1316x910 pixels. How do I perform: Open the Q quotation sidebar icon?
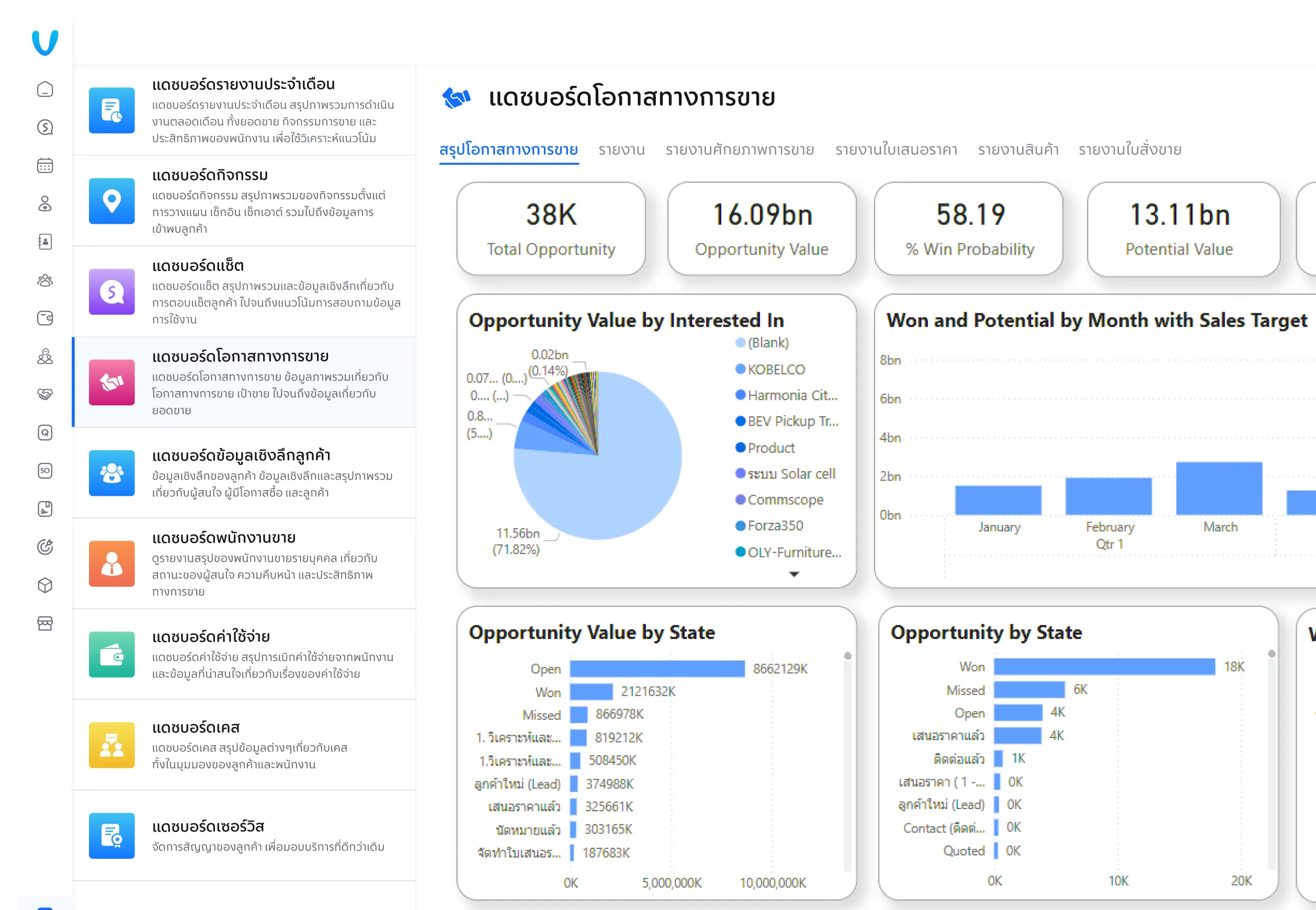coord(45,433)
